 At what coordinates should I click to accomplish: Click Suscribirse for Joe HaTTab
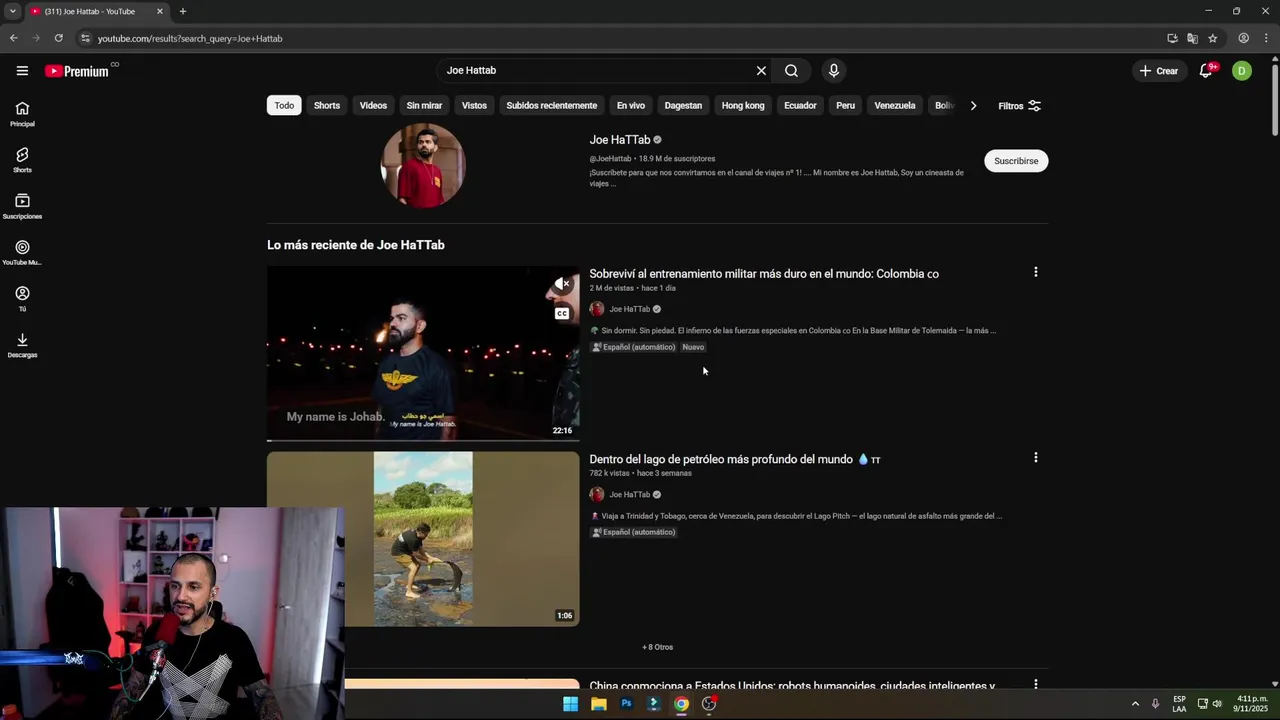coord(1016,161)
